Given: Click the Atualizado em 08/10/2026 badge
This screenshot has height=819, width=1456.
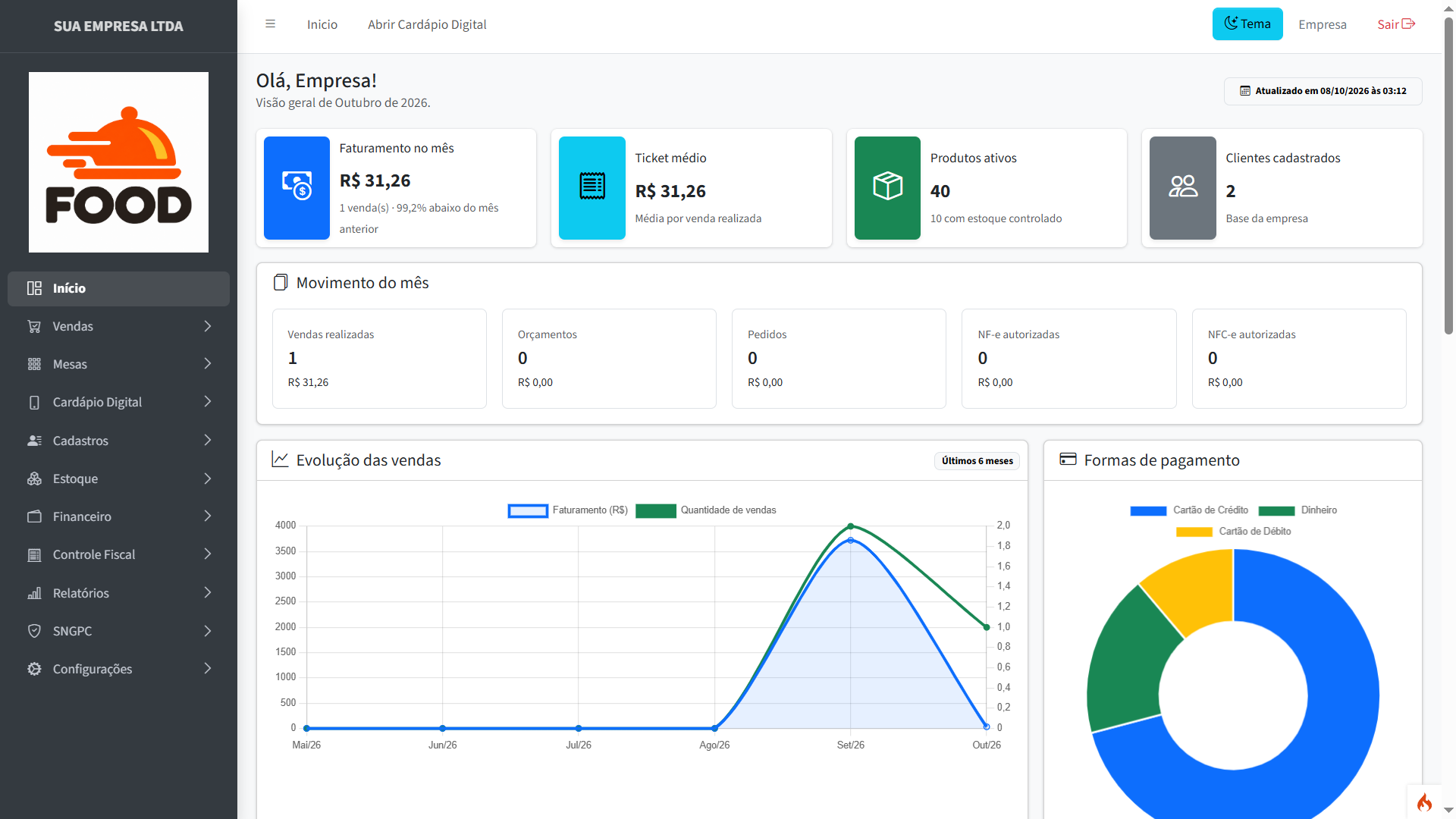Looking at the screenshot, I should (x=1323, y=91).
